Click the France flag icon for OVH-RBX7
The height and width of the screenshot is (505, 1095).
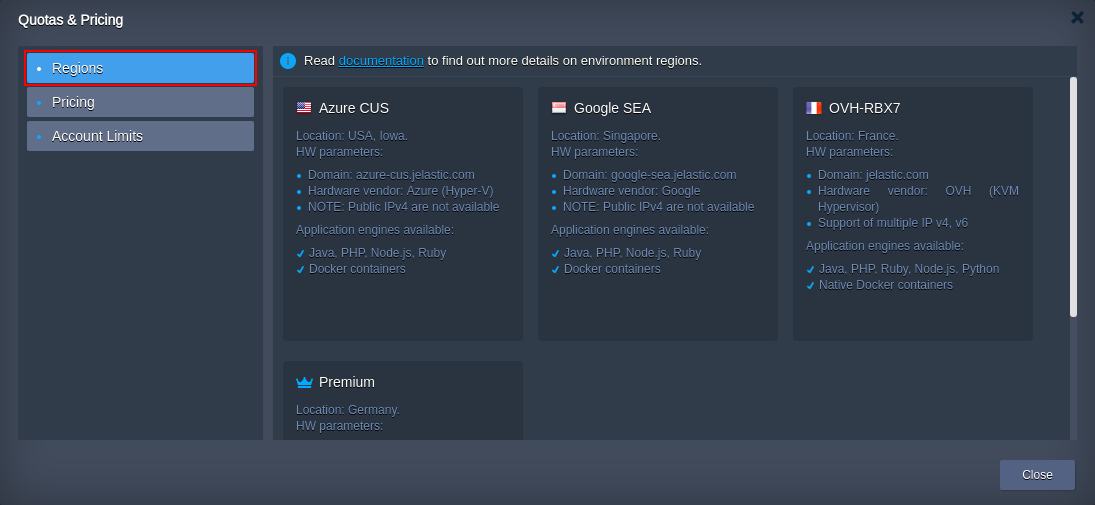[x=814, y=108]
